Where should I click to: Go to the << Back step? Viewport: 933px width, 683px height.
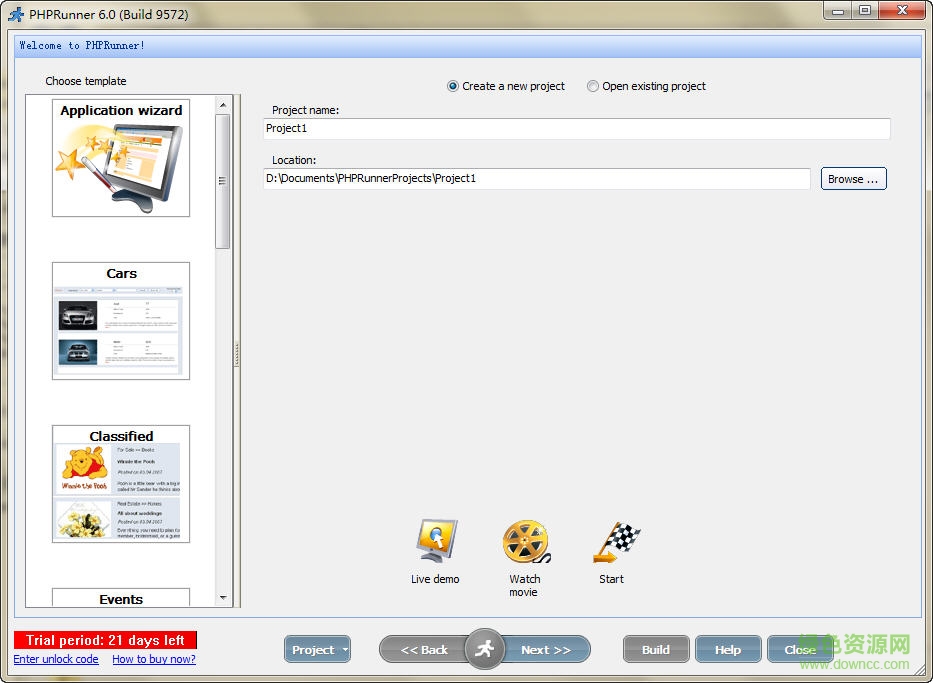[x=424, y=649]
